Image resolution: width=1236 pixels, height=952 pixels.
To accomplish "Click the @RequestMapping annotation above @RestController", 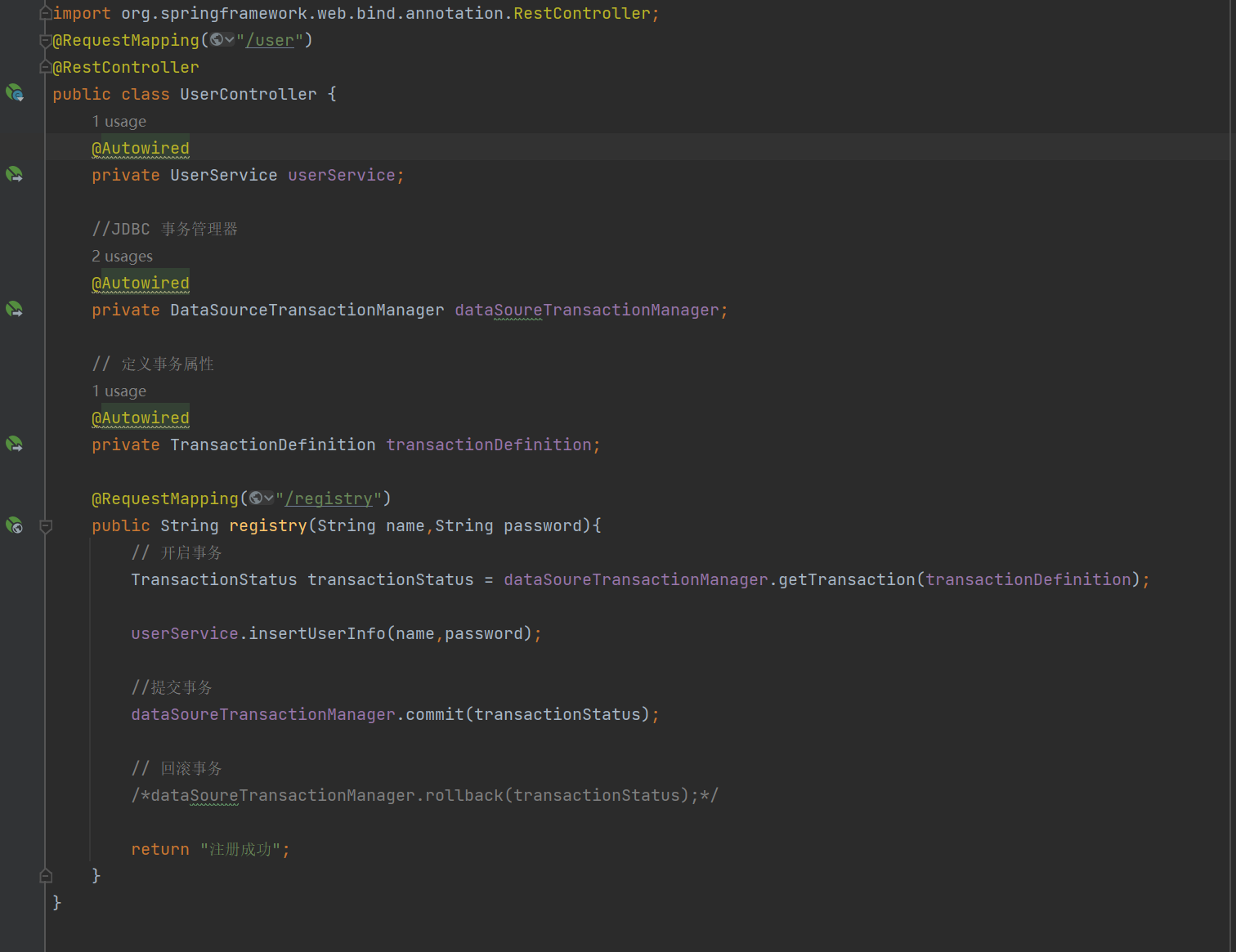I will [x=126, y=40].
